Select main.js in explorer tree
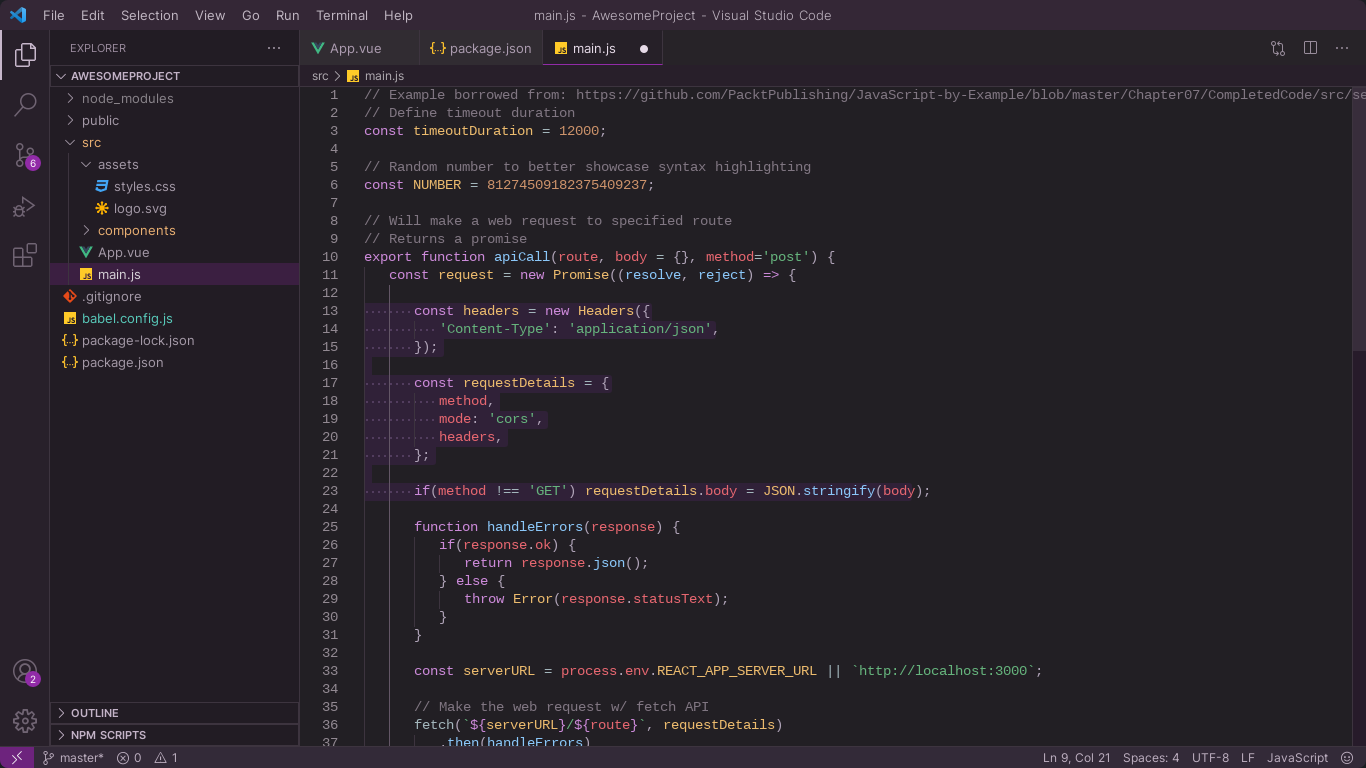1366x768 pixels. click(x=174, y=274)
